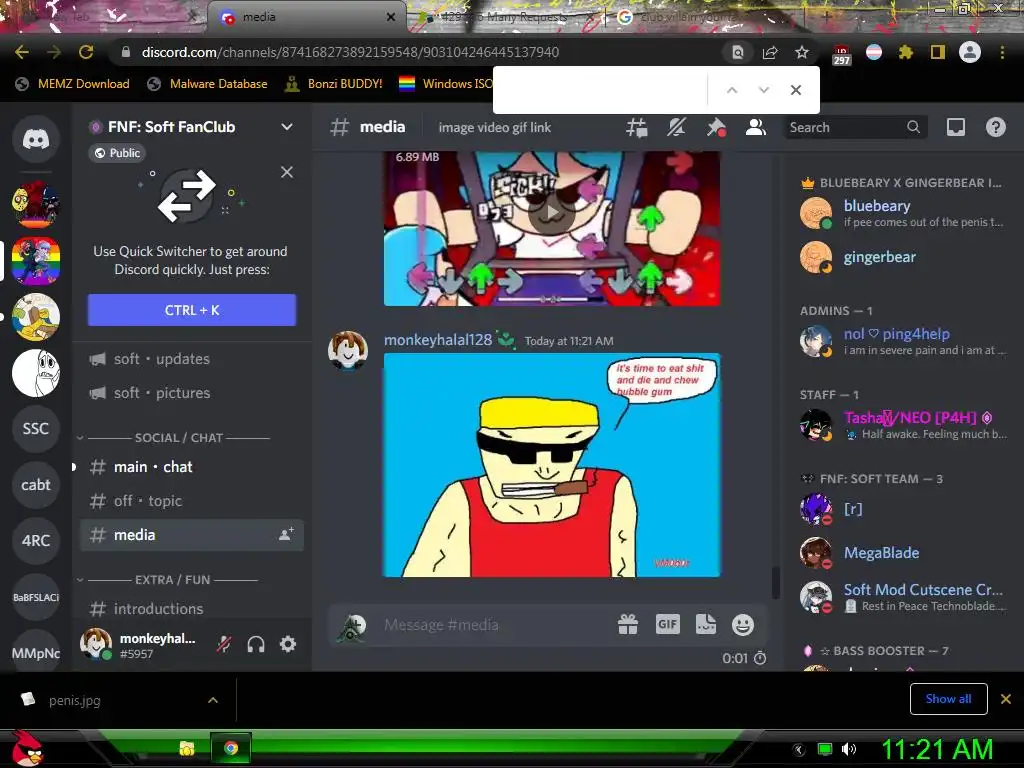The image size is (1024, 768).
Task: Open the SSC server icon
Action: (36, 428)
